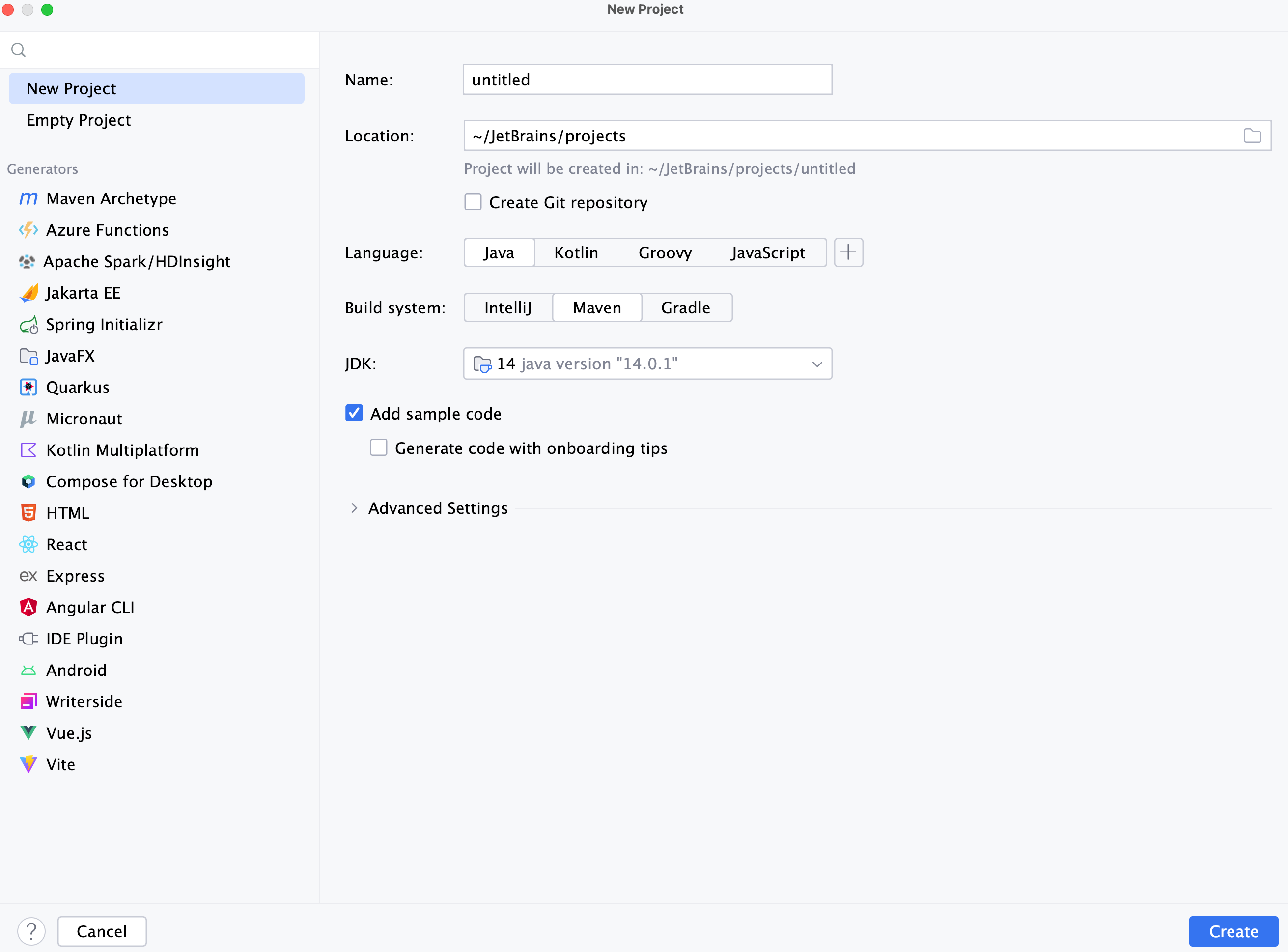
Task: Choose the Azure Functions generator icon
Action: (x=28, y=230)
